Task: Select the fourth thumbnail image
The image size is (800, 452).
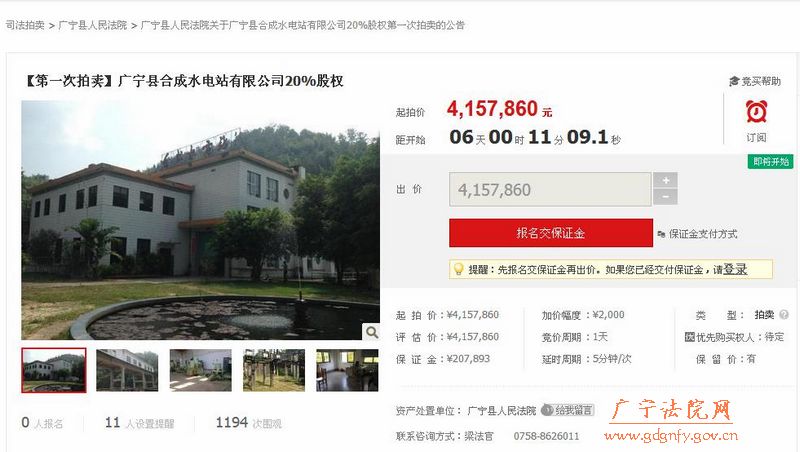Action: 274,370
